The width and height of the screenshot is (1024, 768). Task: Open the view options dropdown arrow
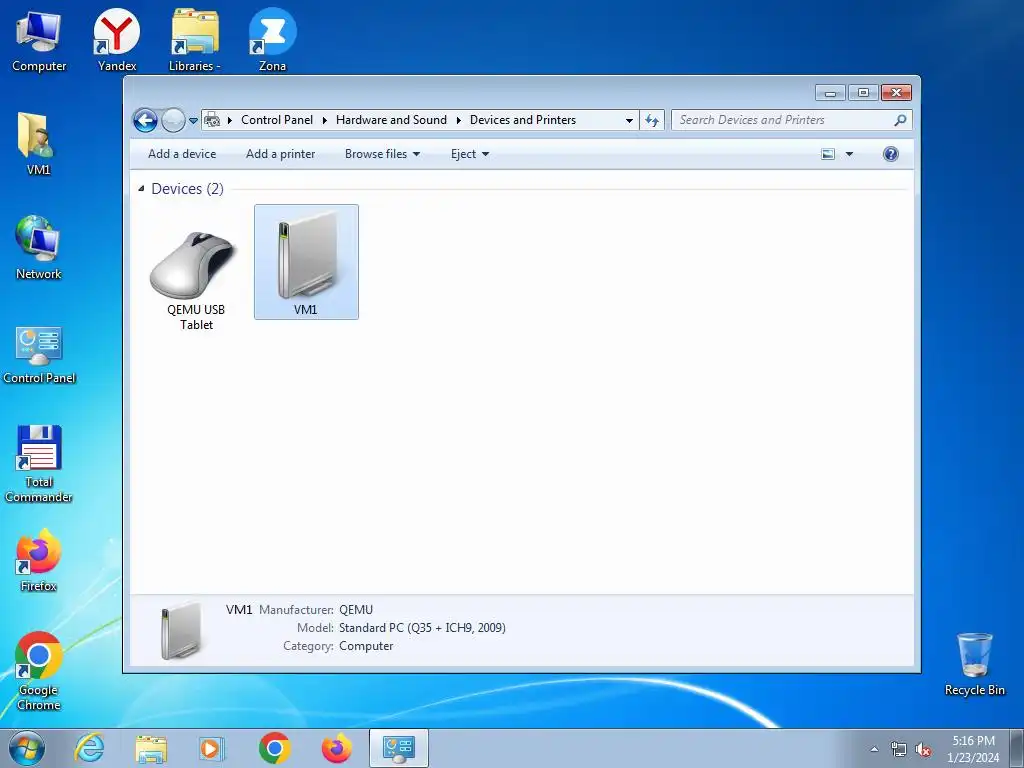(x=849, y=154)
